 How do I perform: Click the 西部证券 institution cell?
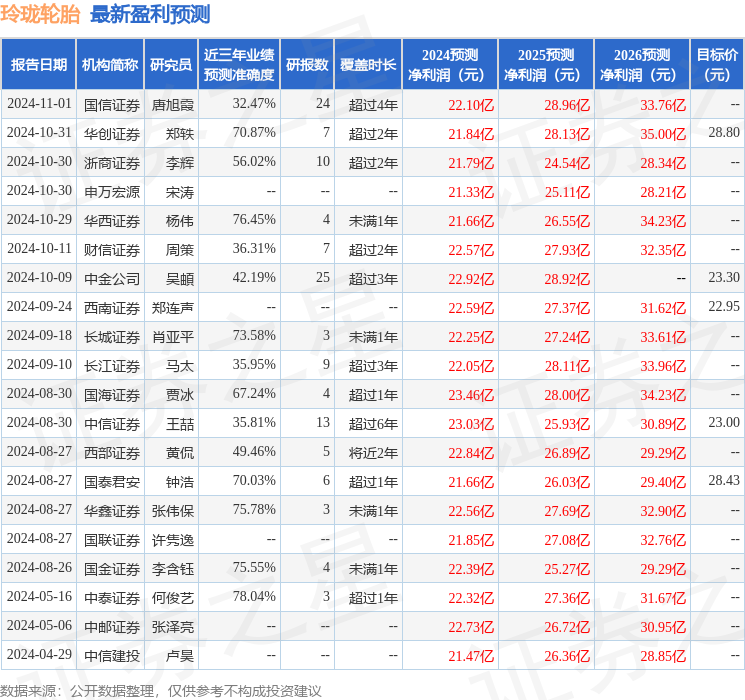(112, 453)
